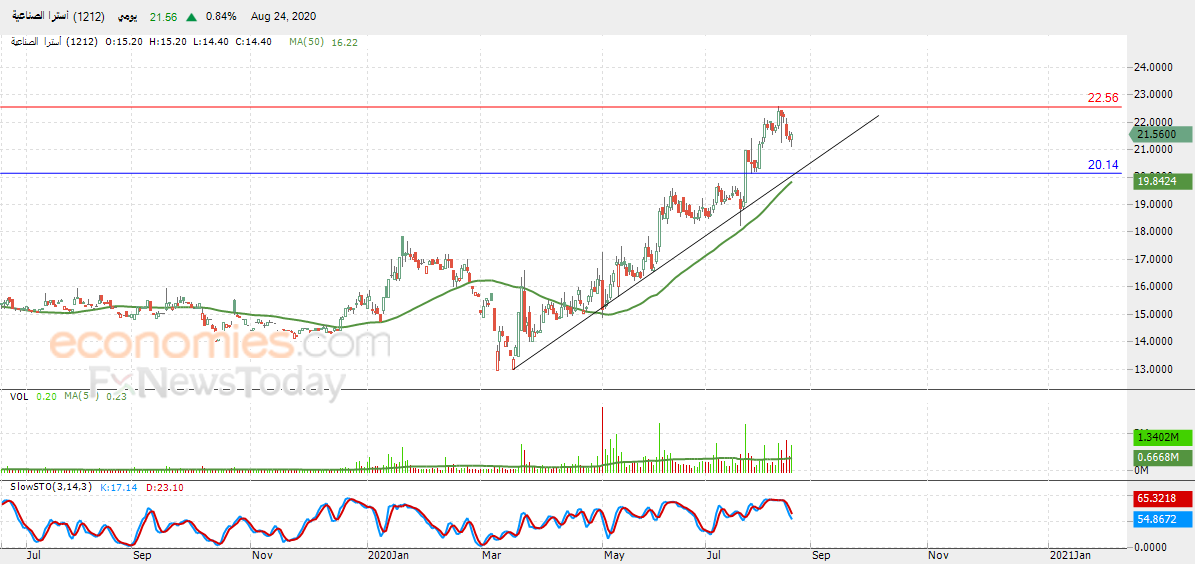Screen dimensions: 1195x564
Task: Click the green 1.3402M volume tag
Action: tap(1160, 437)
